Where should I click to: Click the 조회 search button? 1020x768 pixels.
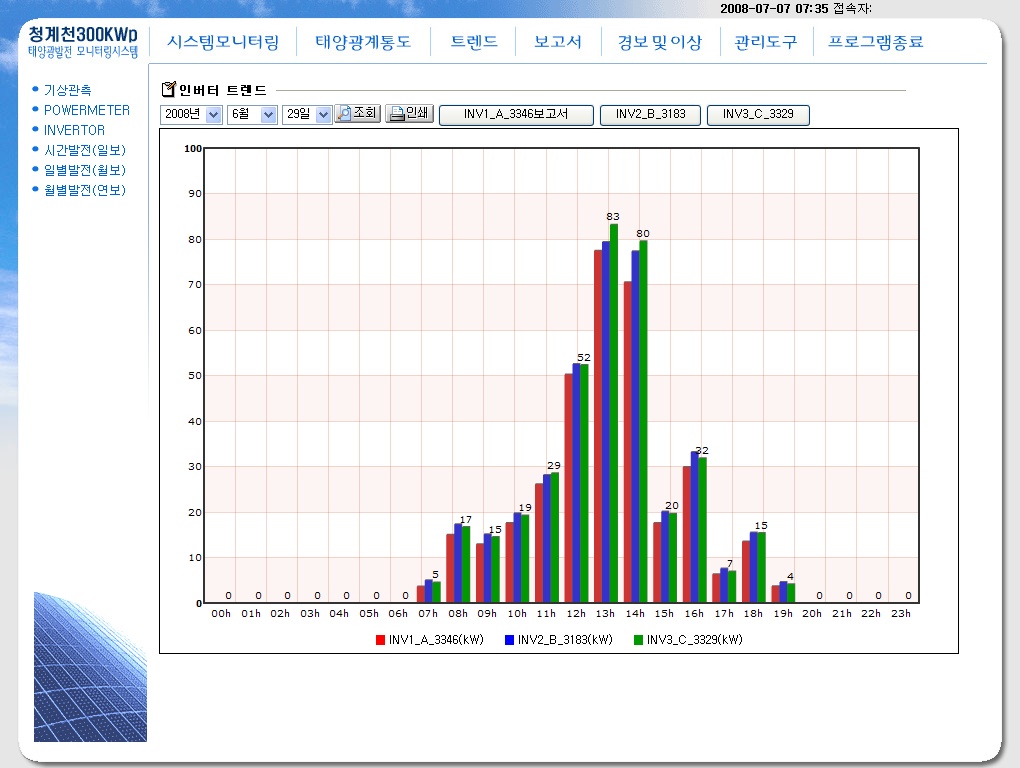[357, 114]
